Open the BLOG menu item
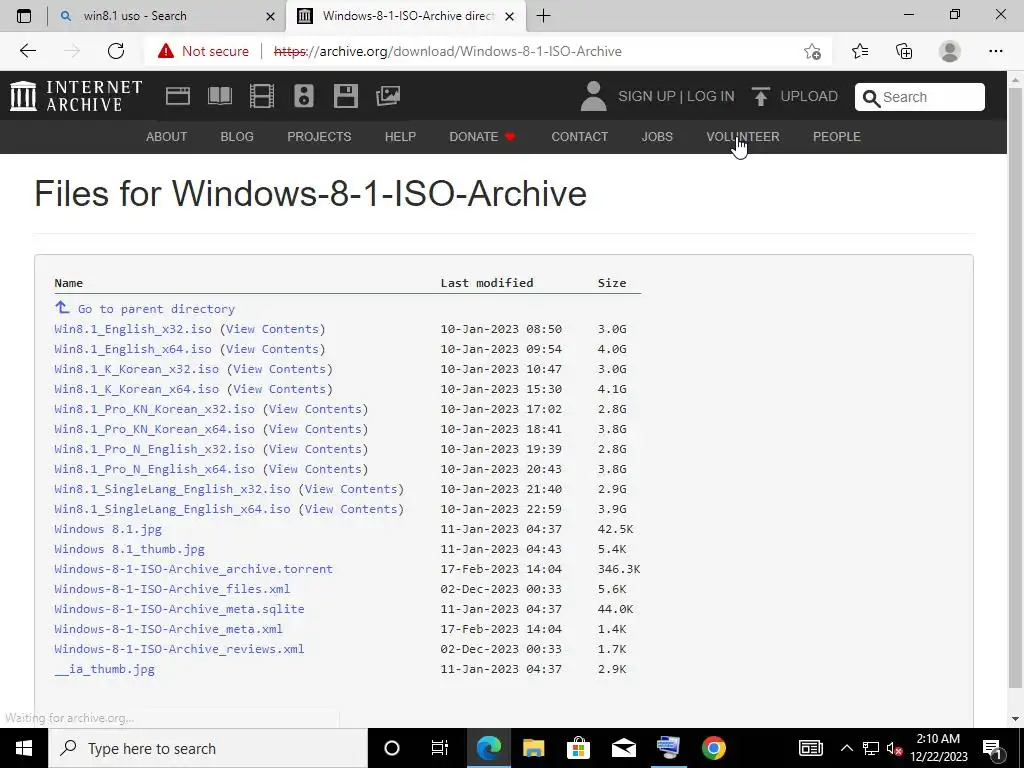 coord(237,136)
